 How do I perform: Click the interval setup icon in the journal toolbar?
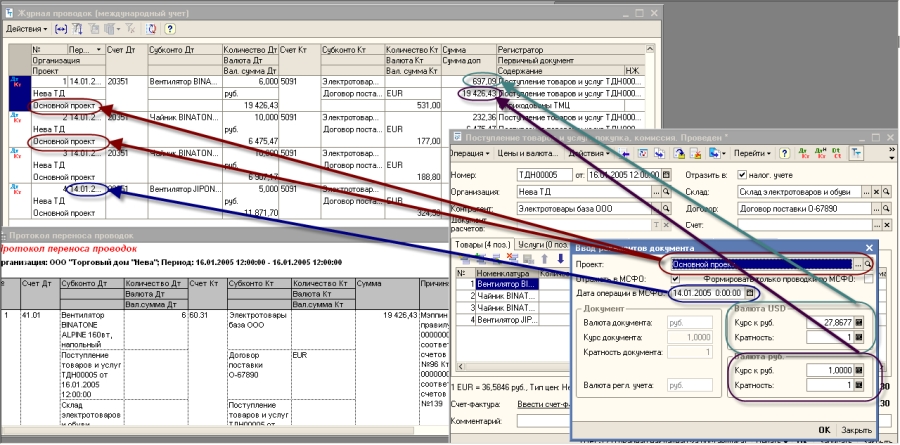coord(60,28)
